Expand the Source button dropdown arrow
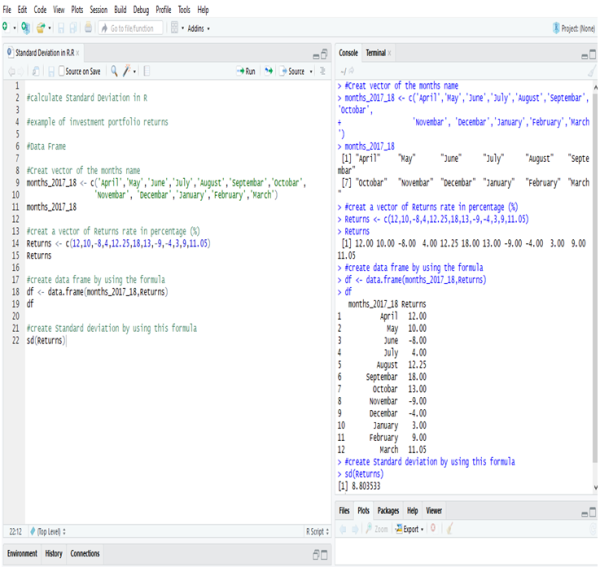The height and width of the screenshot is (567, 600). tap(310, 71)
